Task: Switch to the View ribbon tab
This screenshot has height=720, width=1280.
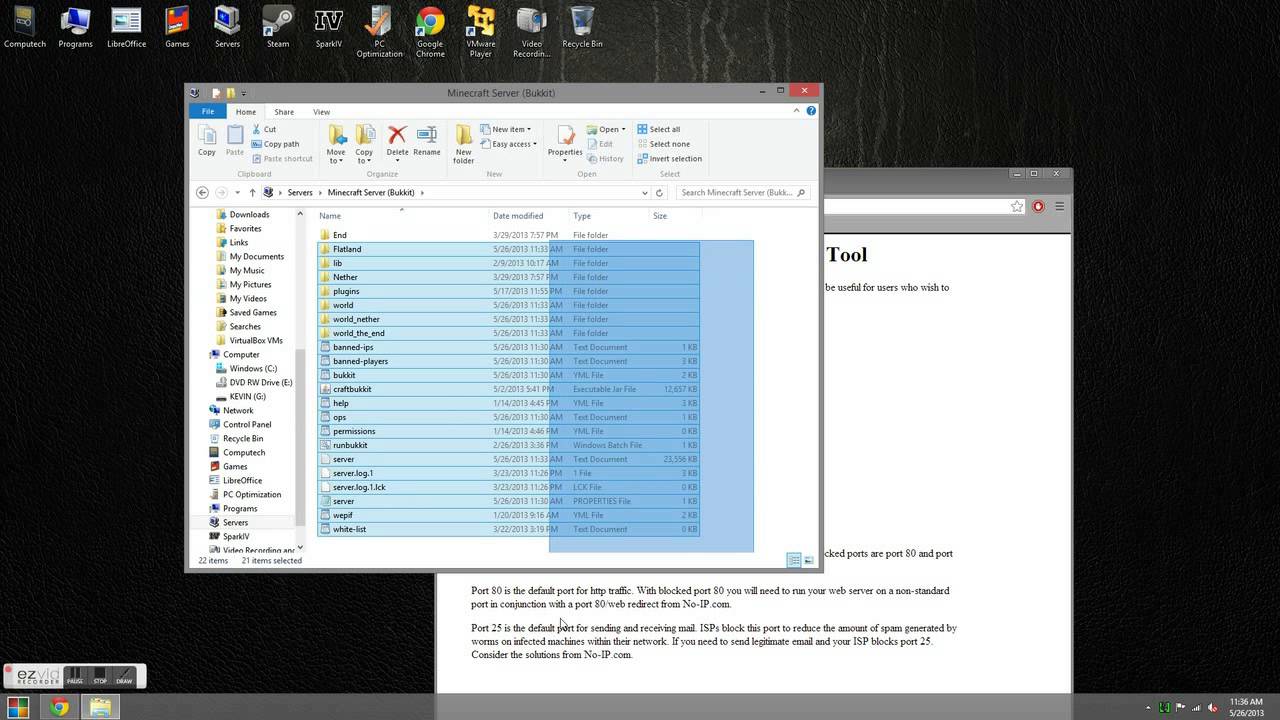Action: pyautogui.click(x=322, y=112)
